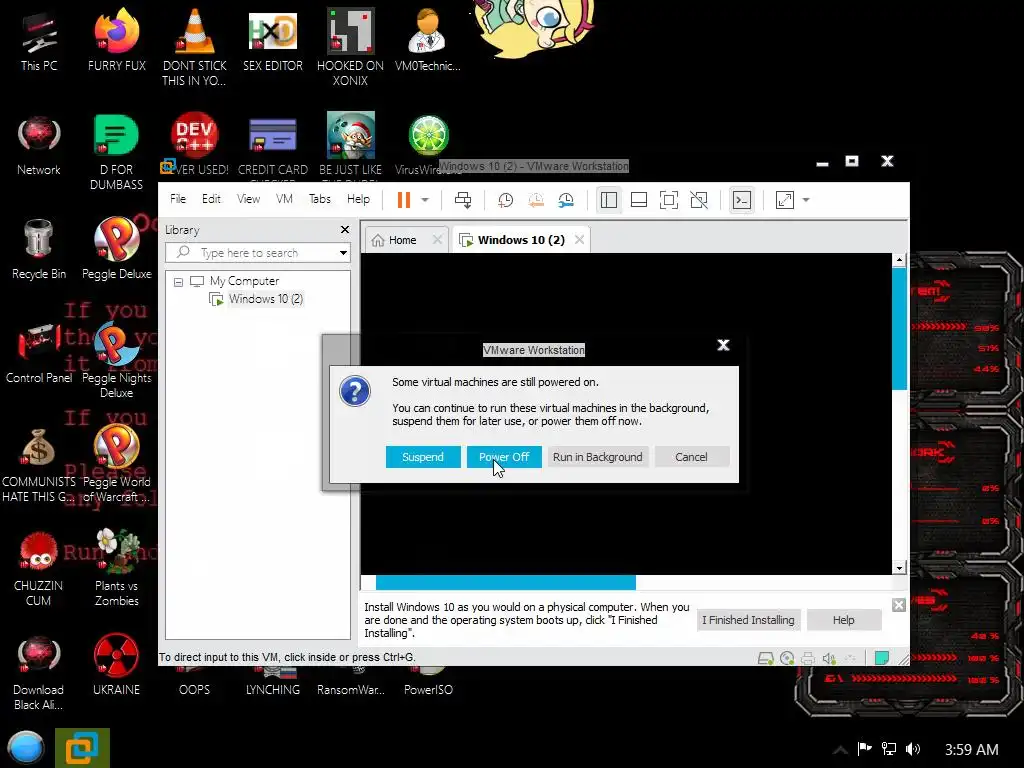
Task: Open the teal message log icon
Action: click(882, 658)
